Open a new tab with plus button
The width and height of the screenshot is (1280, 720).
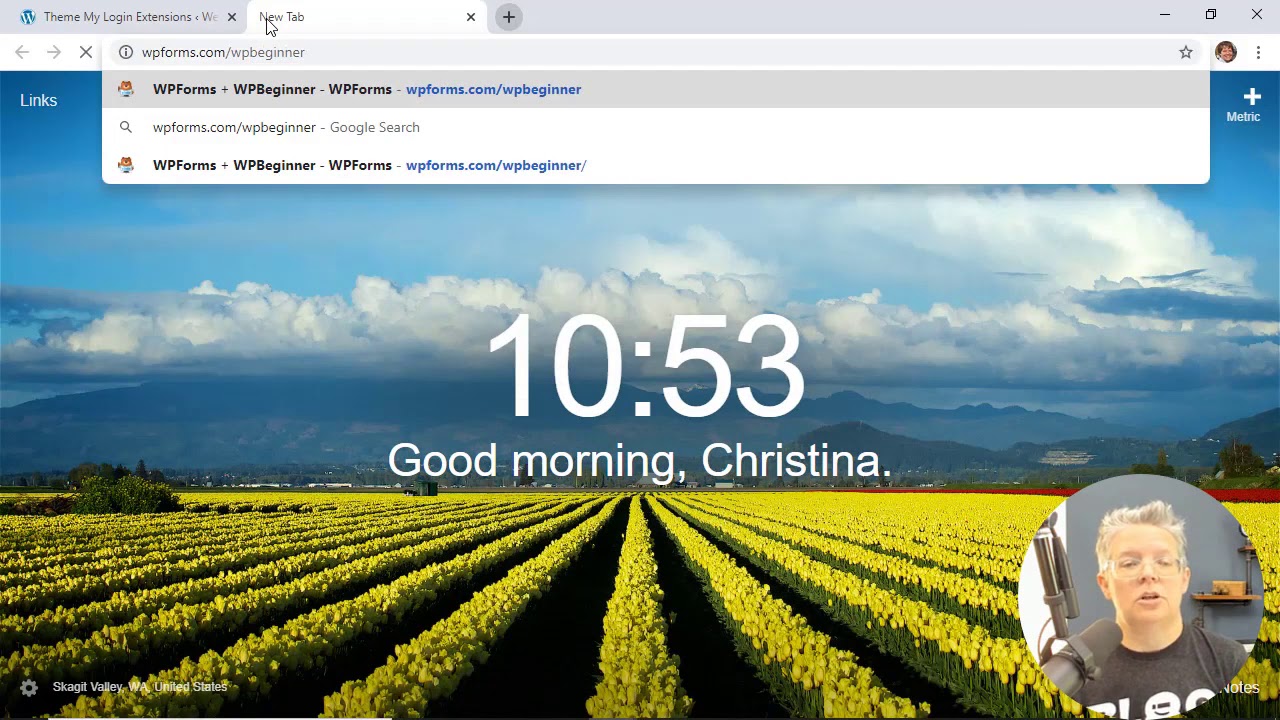[x=509, y=17]
